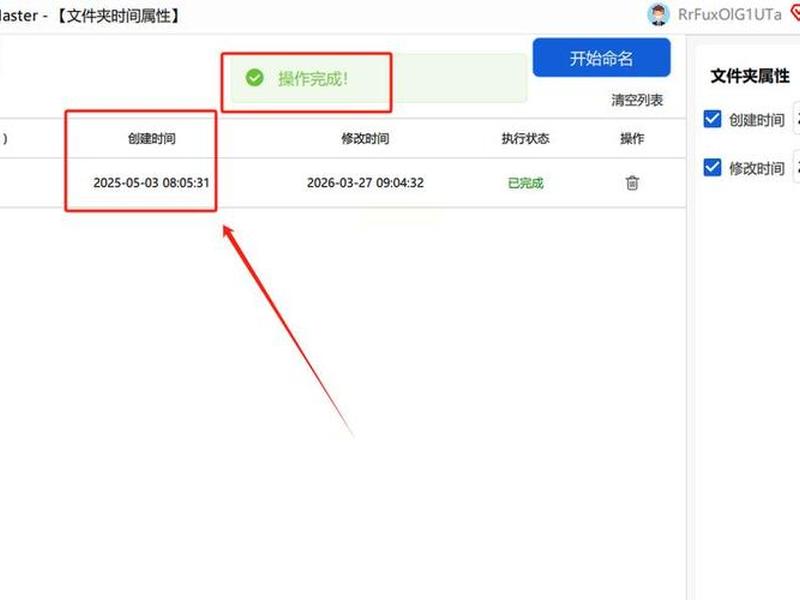The width and height of the screenshot is (800, 600).
Task: Toggle the 修改时间 checkbox in 文件夹属性
Action: [x=712, y=167]
